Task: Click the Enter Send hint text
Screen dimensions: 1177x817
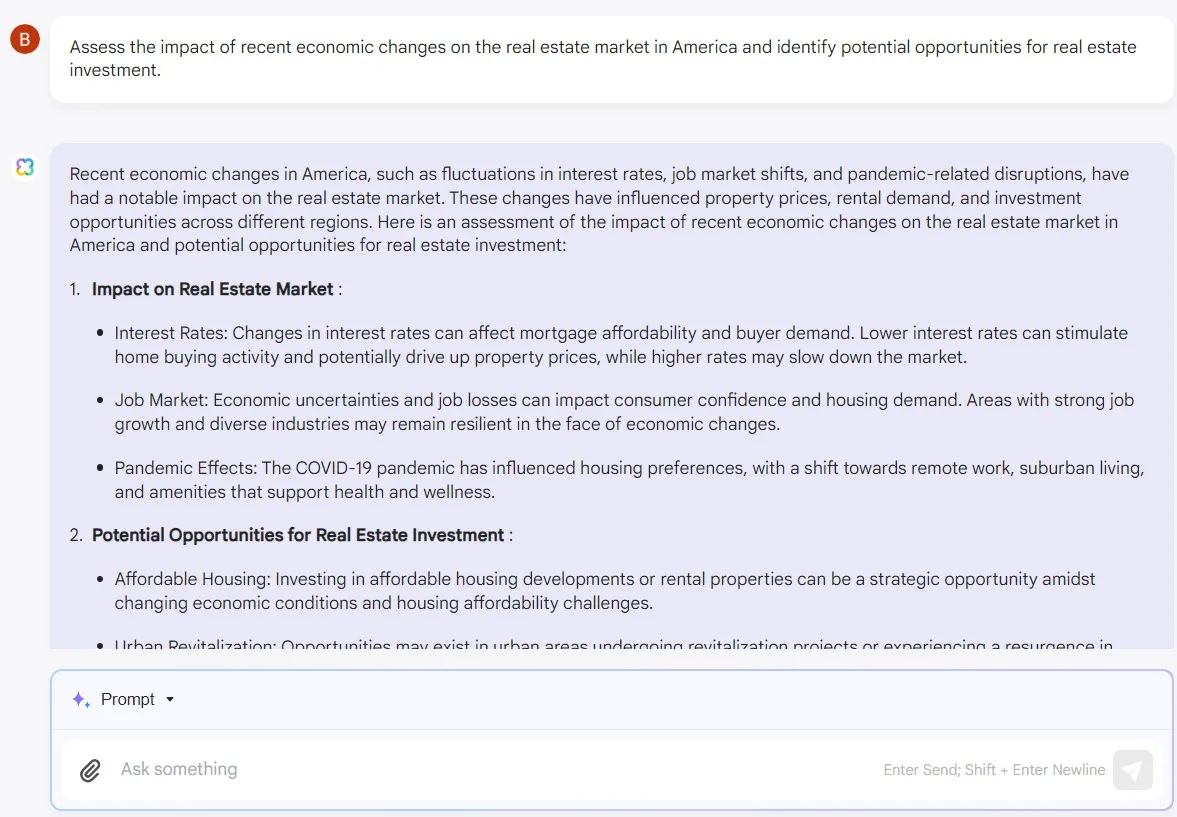Action: (x=994, y=770)
